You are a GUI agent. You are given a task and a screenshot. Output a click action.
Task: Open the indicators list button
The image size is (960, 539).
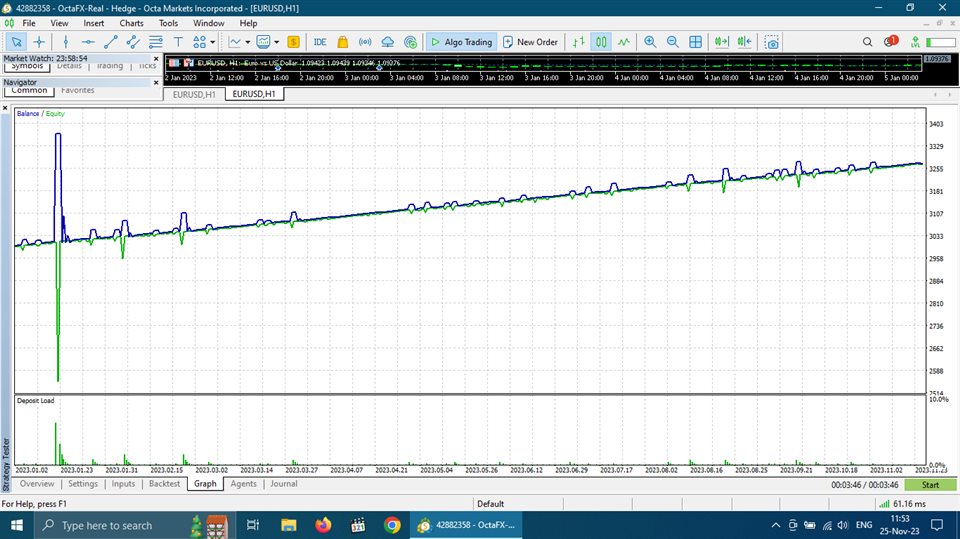pos(234,42)
